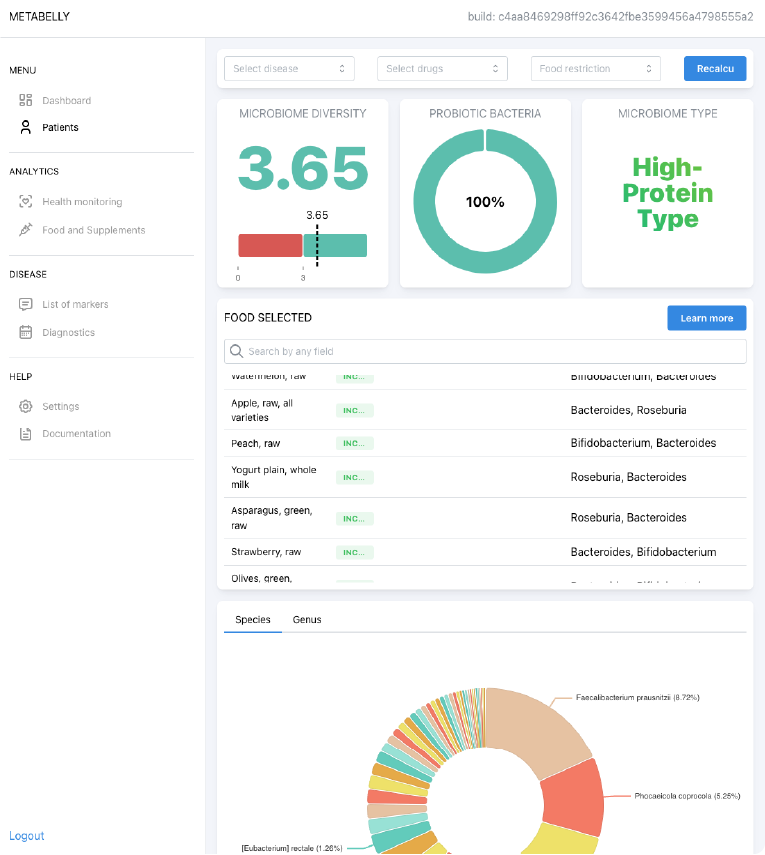Screen dimensions: 765x855
Task: Click the Phocaeicola coprocola red pie slice
Action: coord(573,798)
